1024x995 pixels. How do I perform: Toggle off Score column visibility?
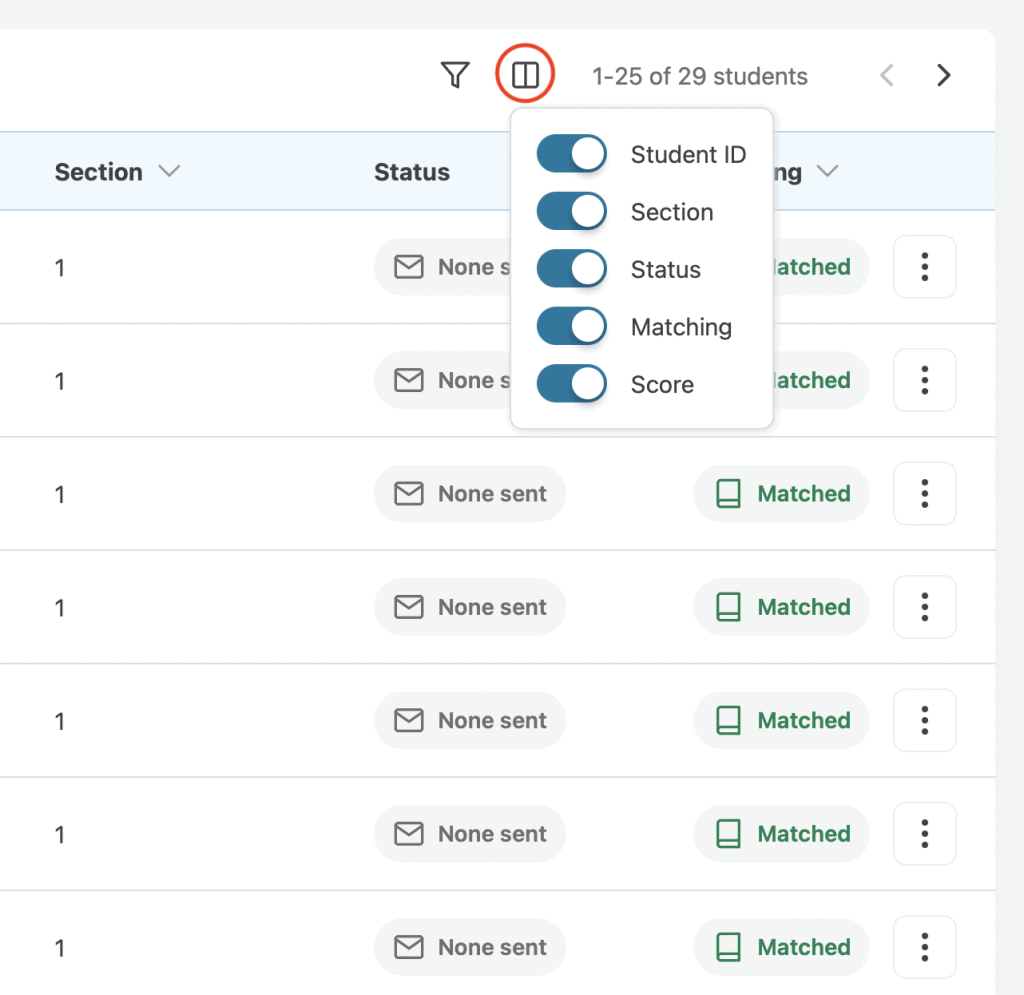pos(571,383)
